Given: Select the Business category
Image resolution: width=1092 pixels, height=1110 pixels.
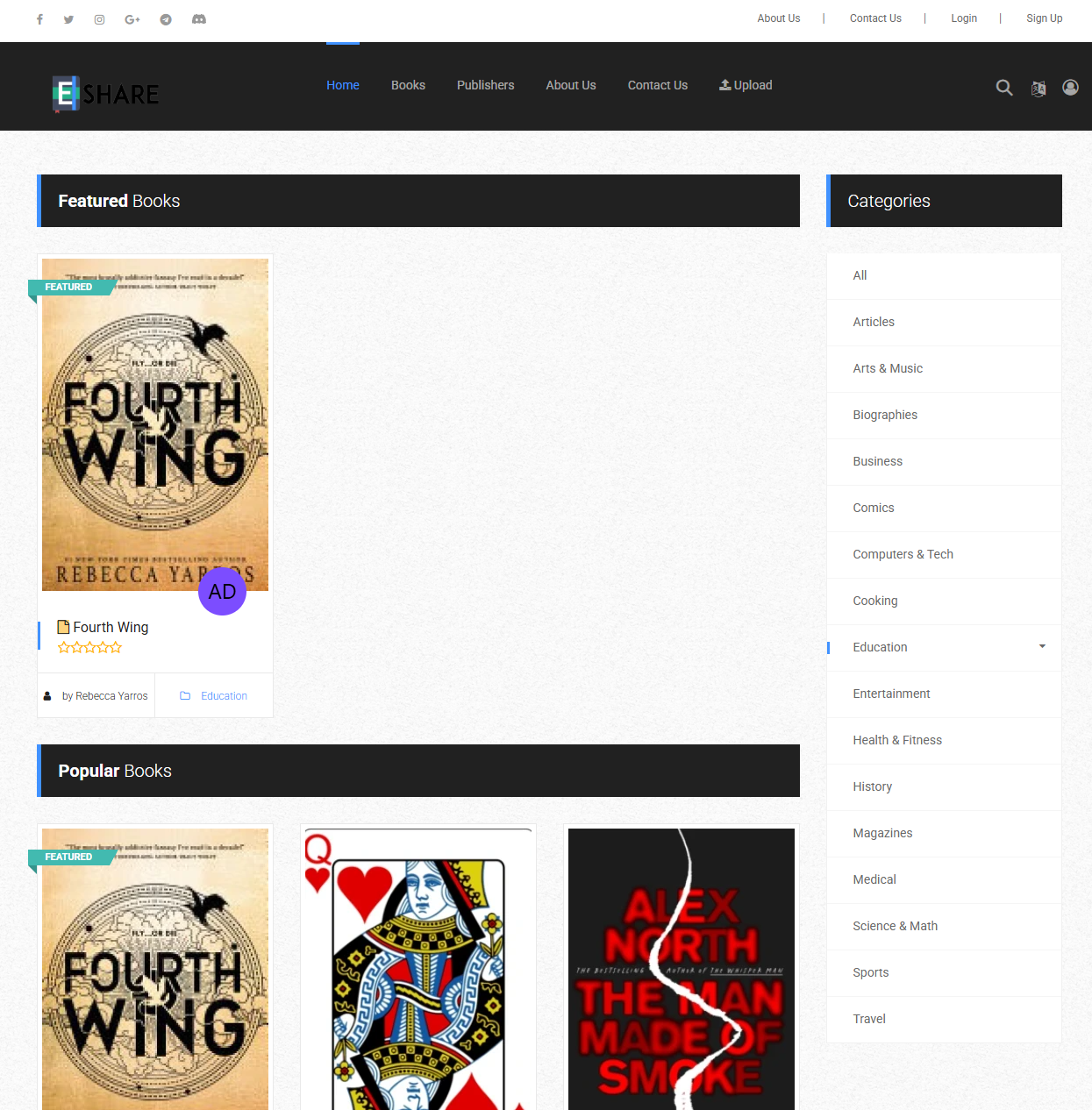Looking at the screenshot, I should point(944,461).
